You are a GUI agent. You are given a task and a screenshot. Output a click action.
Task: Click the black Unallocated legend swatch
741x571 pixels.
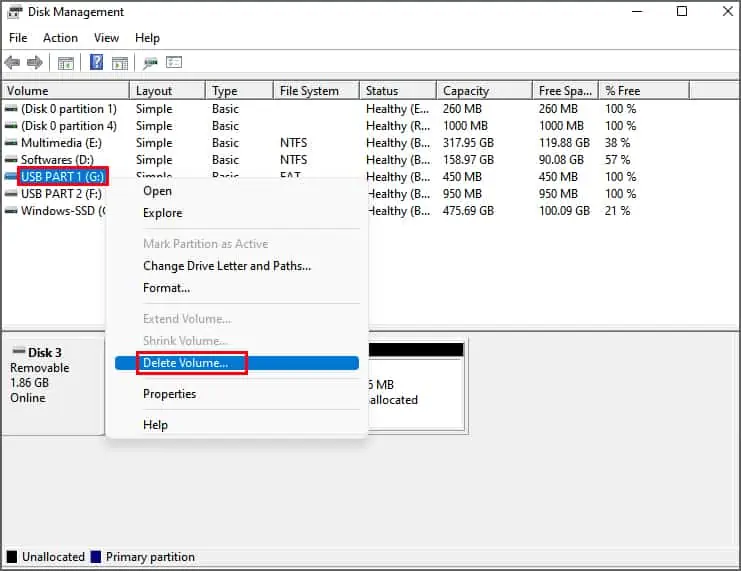point(12,557)
